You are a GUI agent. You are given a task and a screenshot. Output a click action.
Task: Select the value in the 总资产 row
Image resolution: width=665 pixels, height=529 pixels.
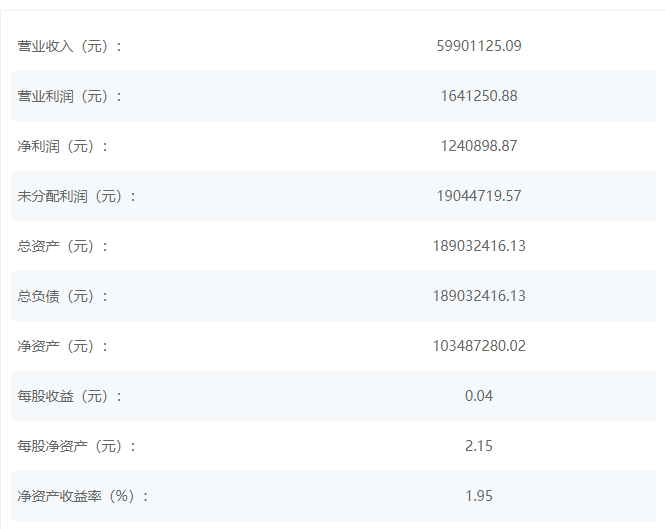(x=479, y=246)
